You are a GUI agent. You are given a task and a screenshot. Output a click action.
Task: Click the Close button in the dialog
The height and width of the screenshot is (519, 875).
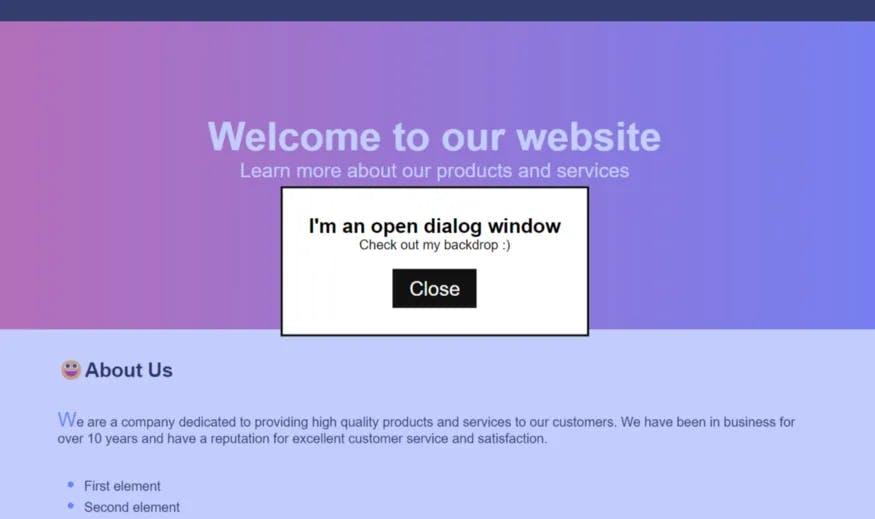pyautogui.click(x=434, y=289)
